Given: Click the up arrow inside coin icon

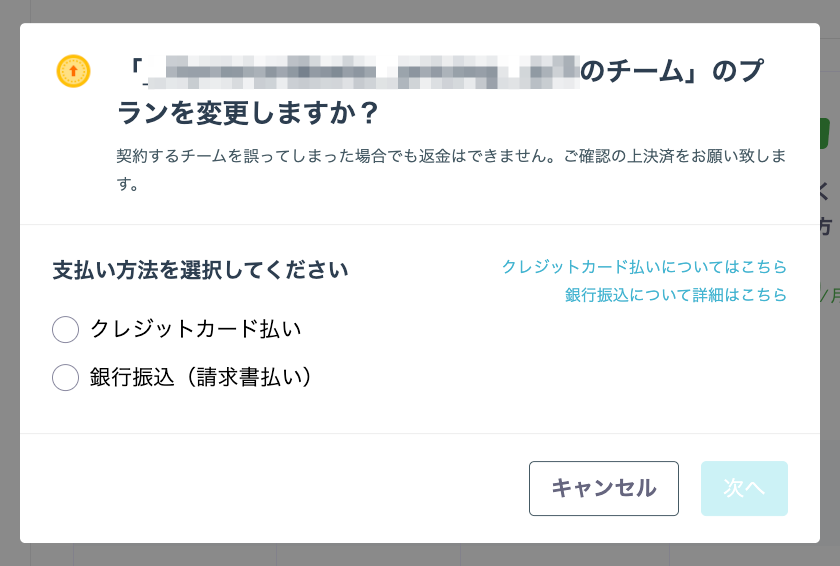Looking at the screenshot, I should pos(73,71).
